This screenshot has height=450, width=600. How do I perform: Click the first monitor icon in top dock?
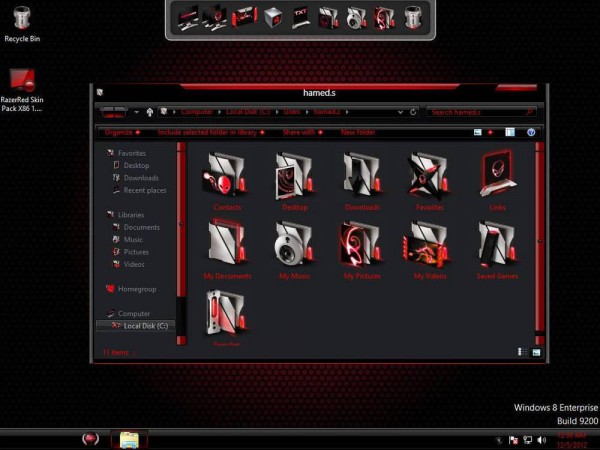(x=188, y=18)
